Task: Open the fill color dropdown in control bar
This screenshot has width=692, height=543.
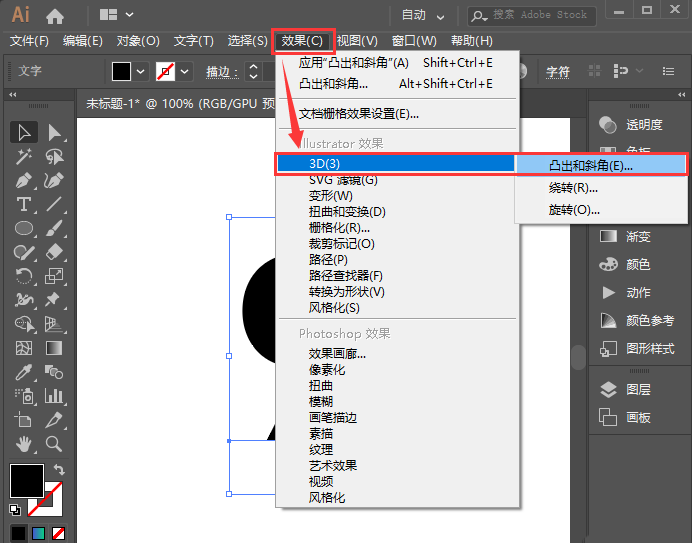Action: pos(141,72)
